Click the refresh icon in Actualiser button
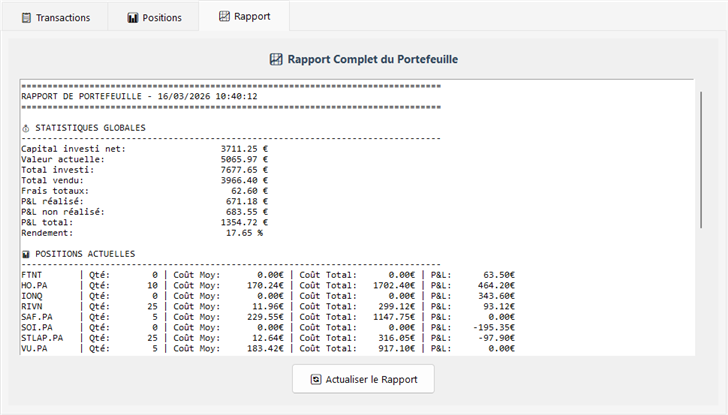The width and height of the screenshot is (728, 415). click(x=316, y=380)
